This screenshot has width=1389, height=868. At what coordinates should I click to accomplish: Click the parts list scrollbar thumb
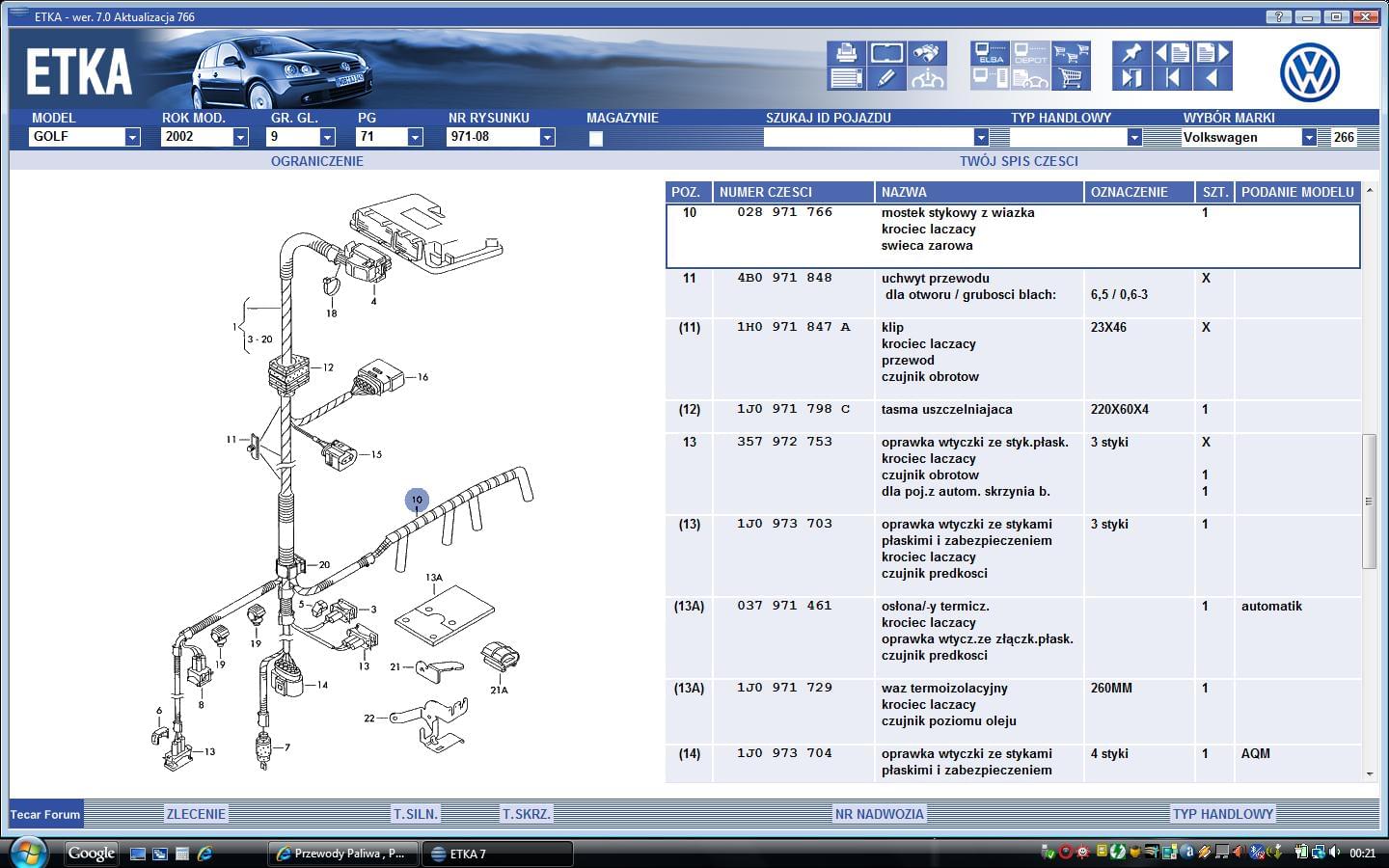(1369, 501)
